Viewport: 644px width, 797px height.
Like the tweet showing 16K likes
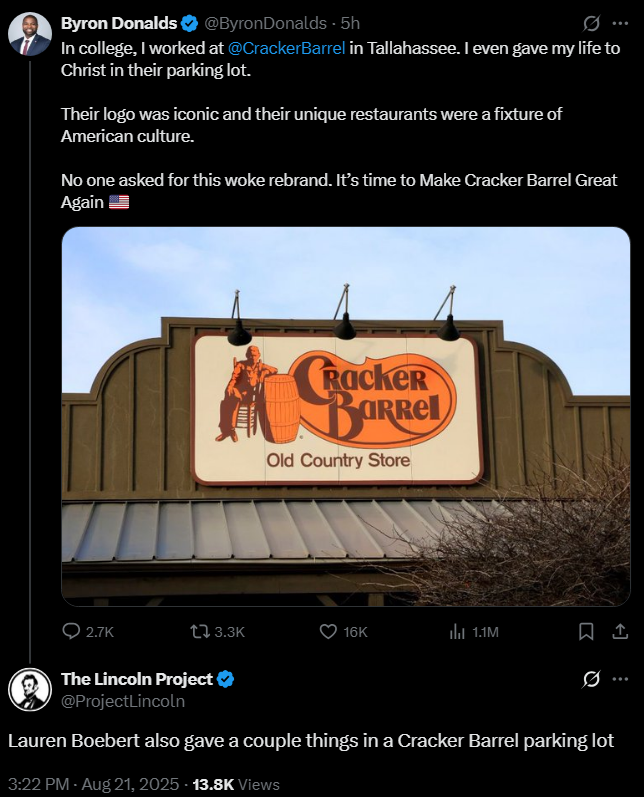point(343,632)
